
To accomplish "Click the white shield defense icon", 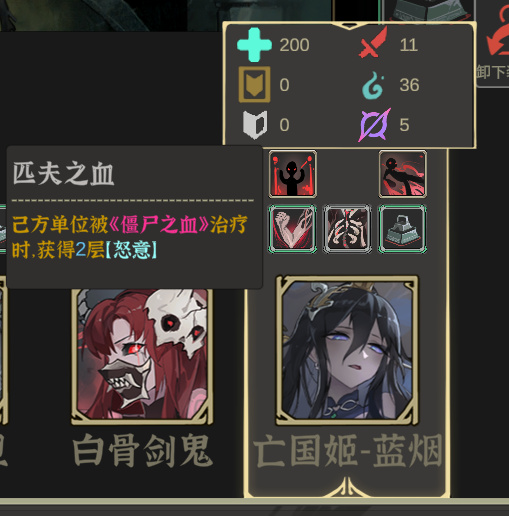I will 255,124.
